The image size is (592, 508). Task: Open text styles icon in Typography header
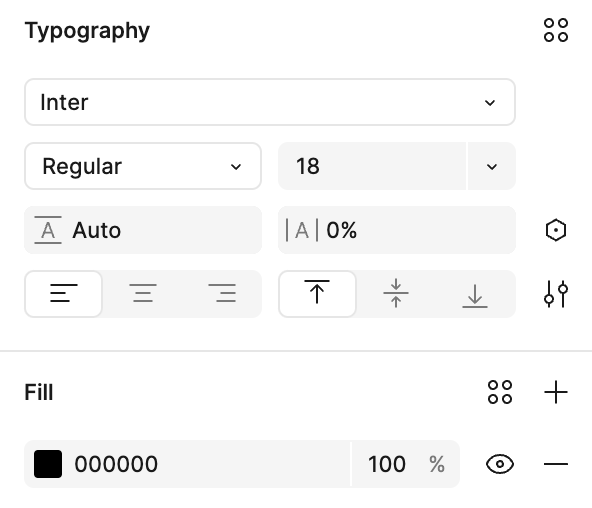(556, 30)
